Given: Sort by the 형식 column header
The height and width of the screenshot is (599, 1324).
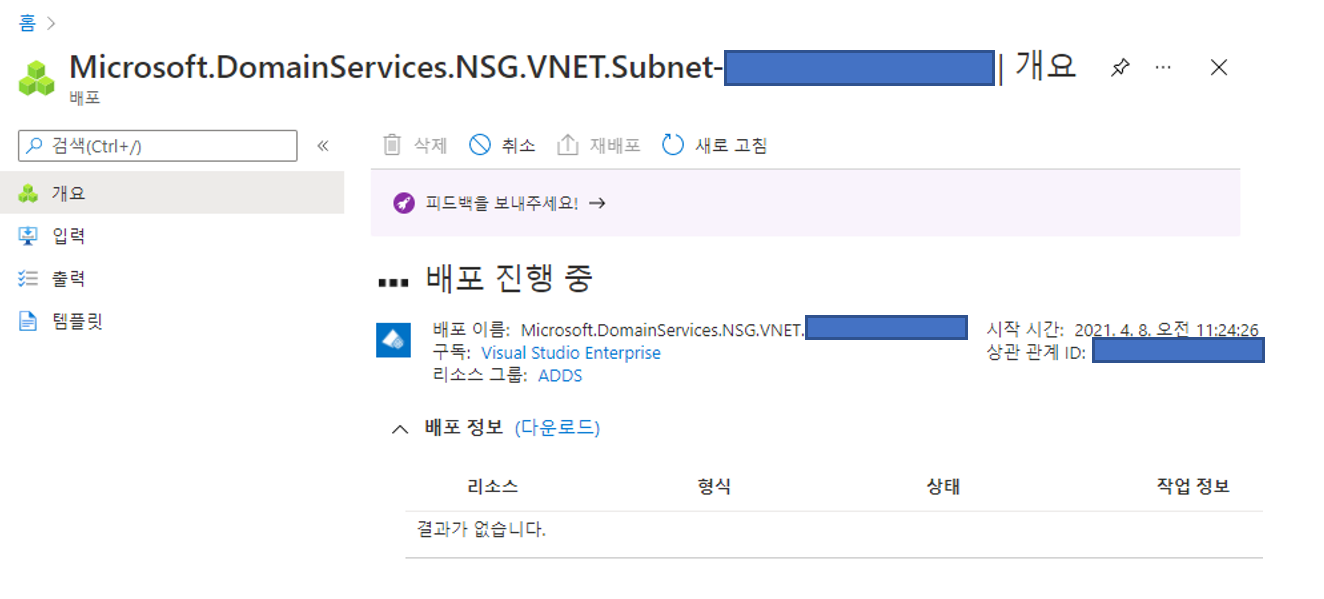Looking at the screenshot, I should click(714, 487).
